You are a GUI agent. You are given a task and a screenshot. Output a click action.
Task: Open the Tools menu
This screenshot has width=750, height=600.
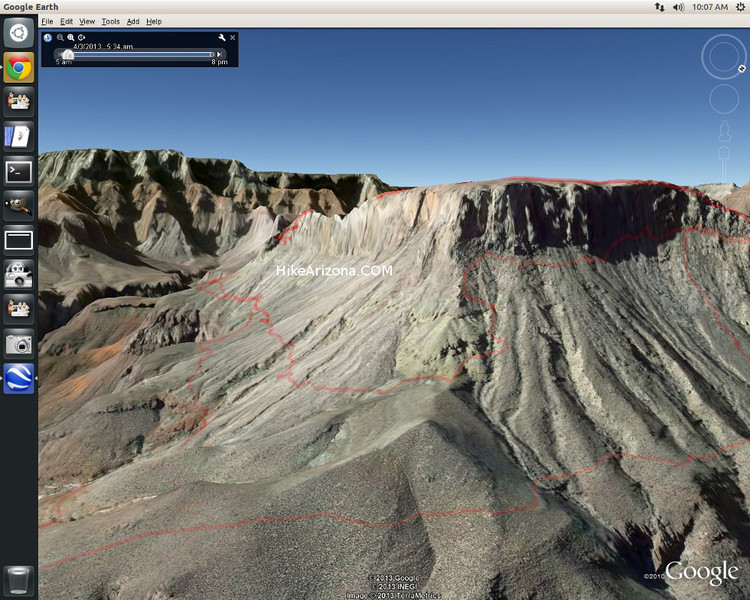[110, 22]
